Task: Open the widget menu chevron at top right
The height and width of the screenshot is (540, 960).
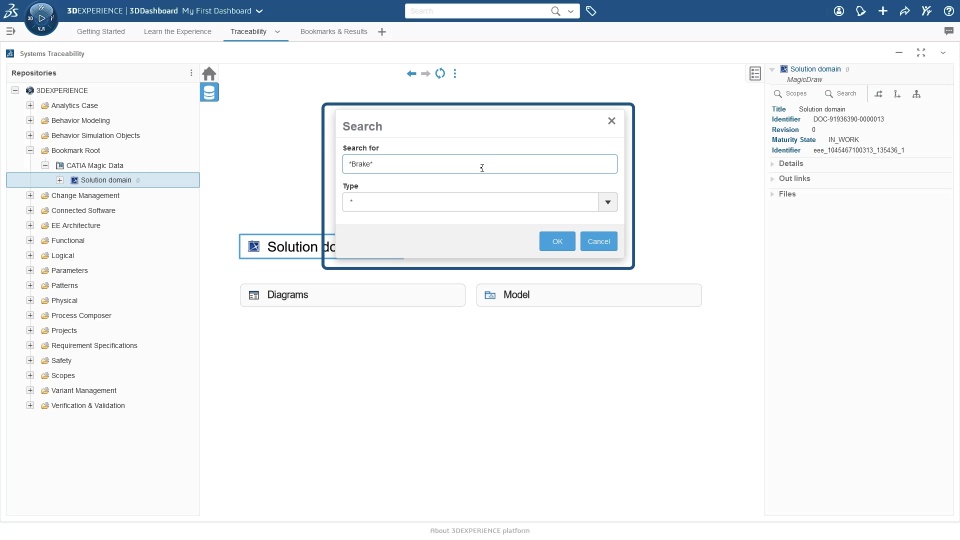Action: click(x=943, y=53)
